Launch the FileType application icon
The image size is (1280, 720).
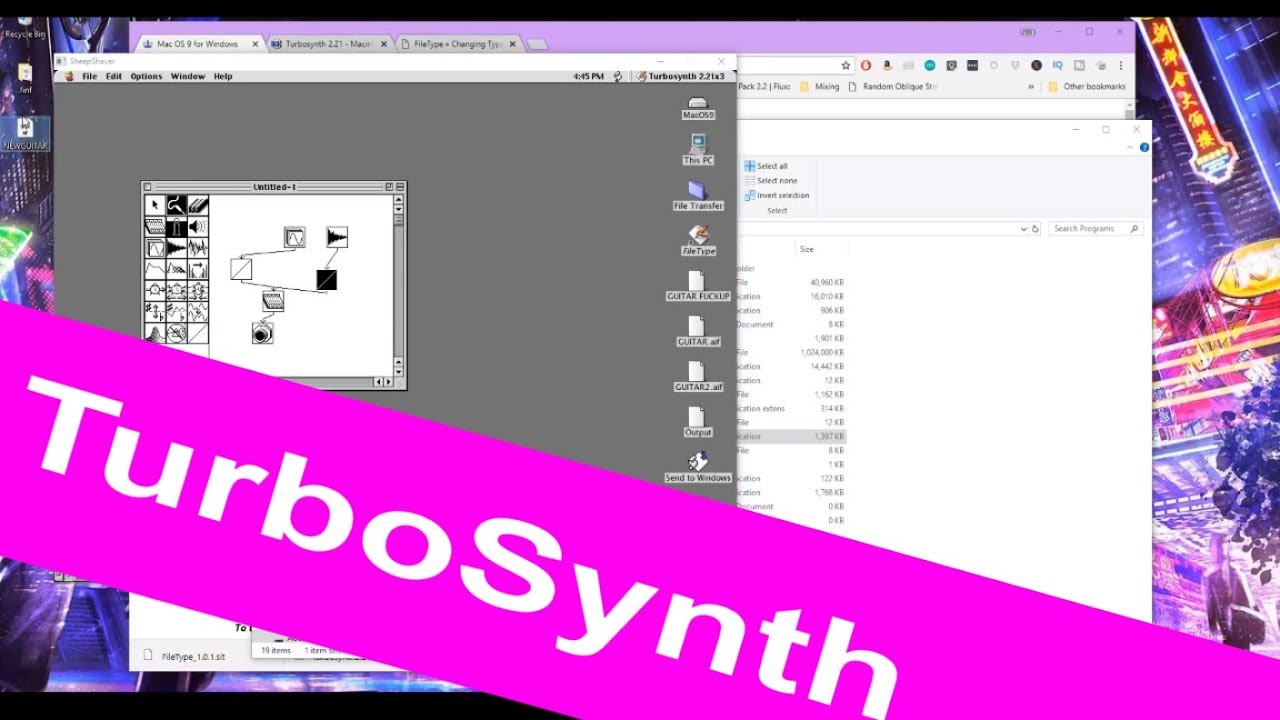[x=698, y=240]
